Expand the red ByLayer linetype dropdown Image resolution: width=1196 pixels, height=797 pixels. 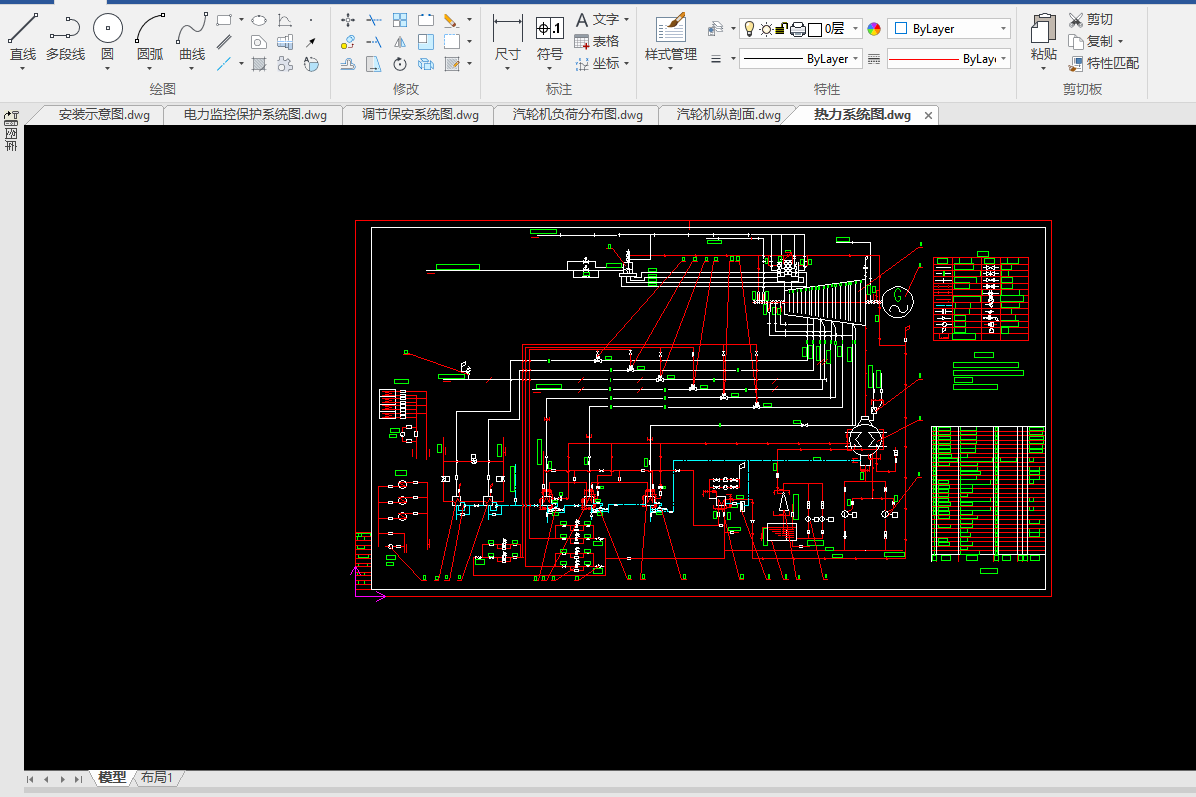tap(1003, 59)
